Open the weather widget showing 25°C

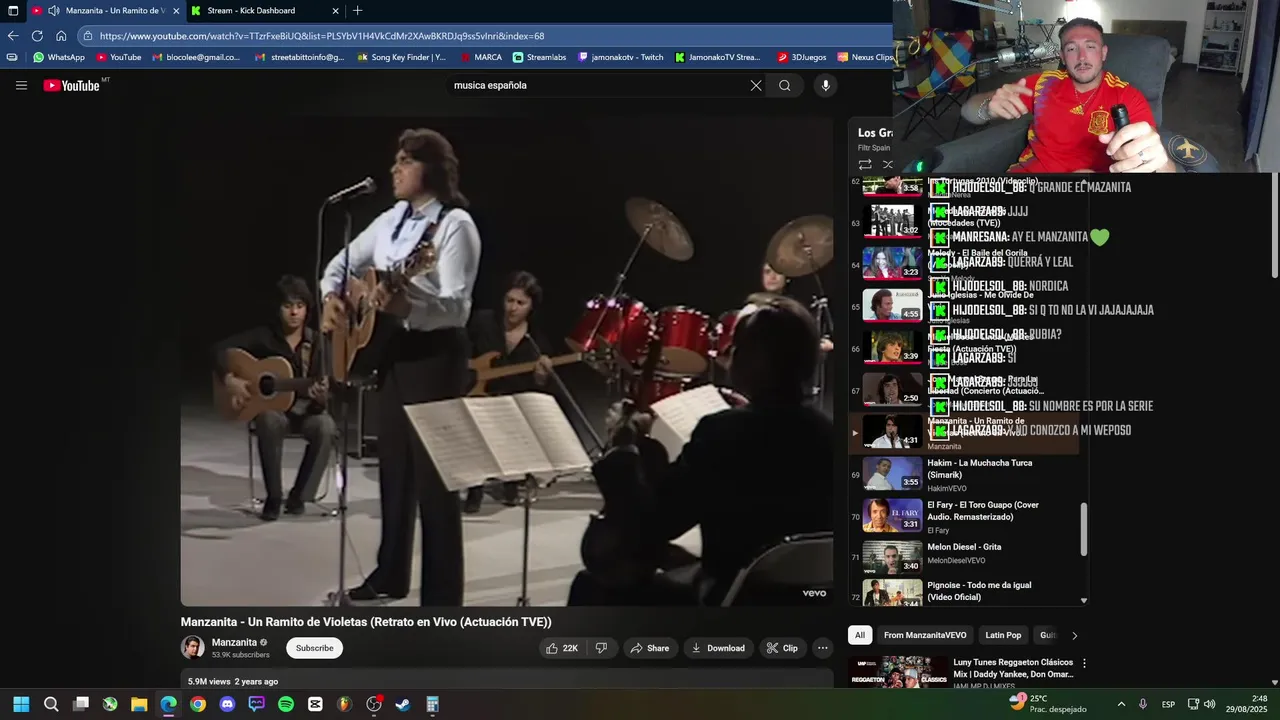click(1048, 703)
